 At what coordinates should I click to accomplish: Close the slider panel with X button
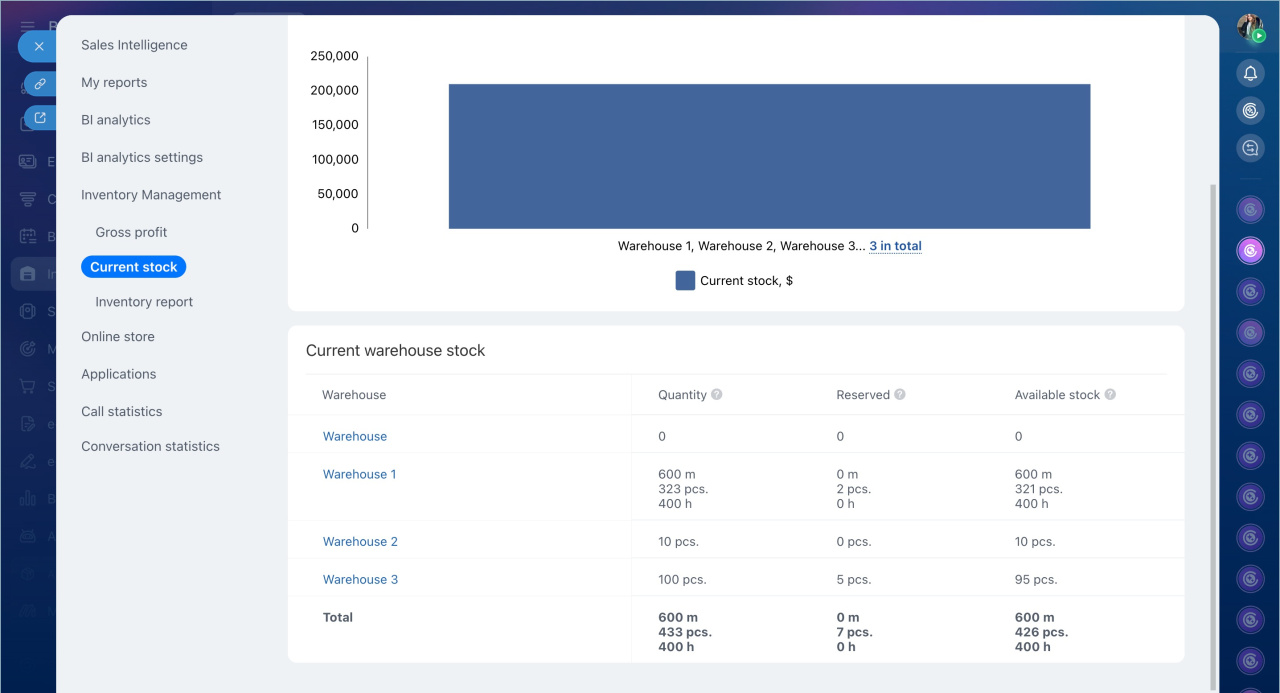[39, 46]
